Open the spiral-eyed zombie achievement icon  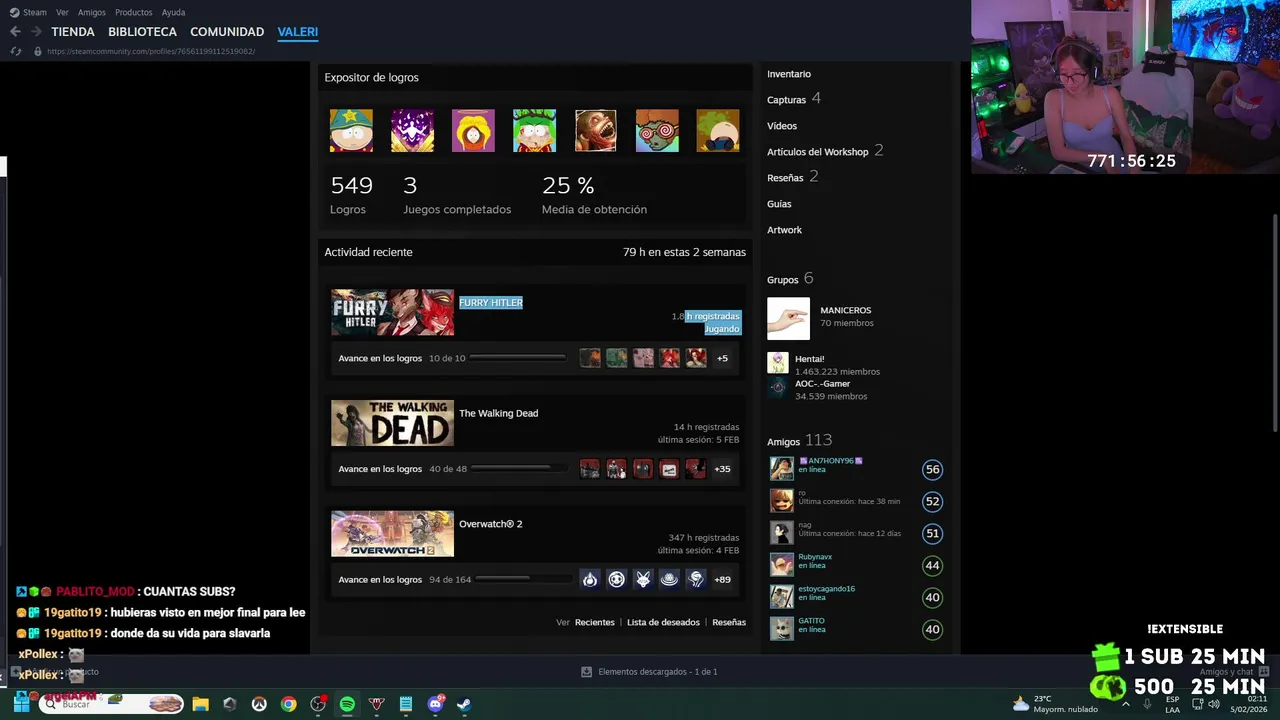(x=657, y=131)
